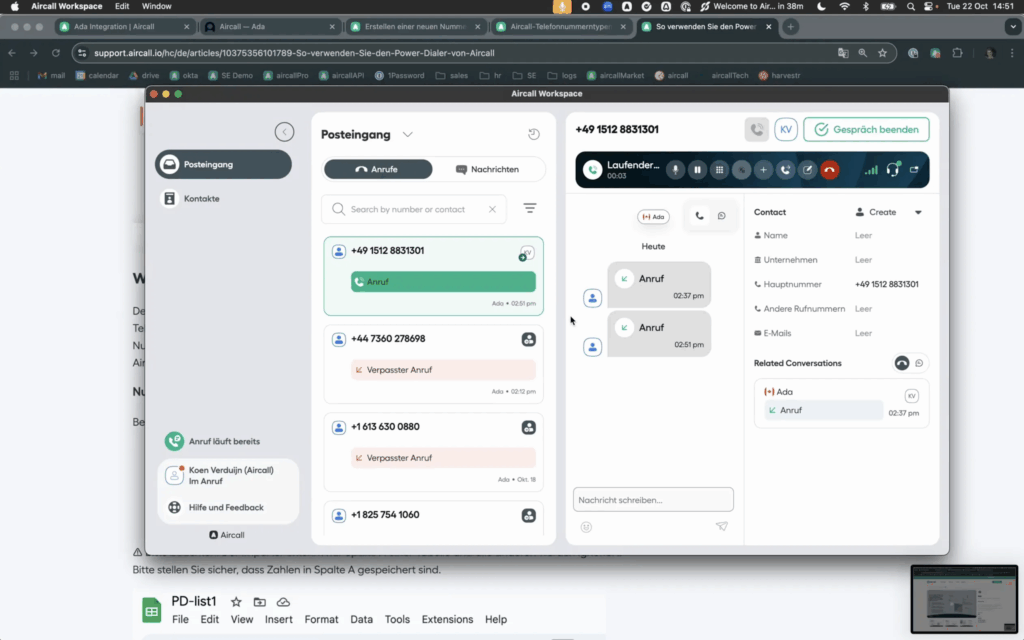Click the add participant plus icon
Image resolution: width=1024 pixels, height=640 pixels.
763,170
